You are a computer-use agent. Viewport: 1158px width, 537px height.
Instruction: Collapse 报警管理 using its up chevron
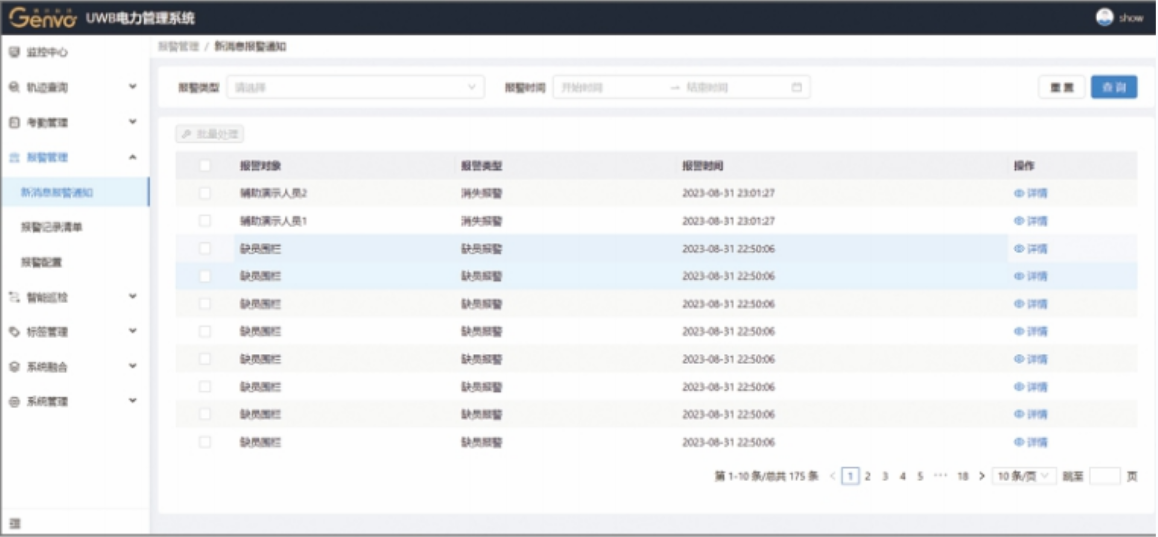pyautogui.click(x=133, y=157)
